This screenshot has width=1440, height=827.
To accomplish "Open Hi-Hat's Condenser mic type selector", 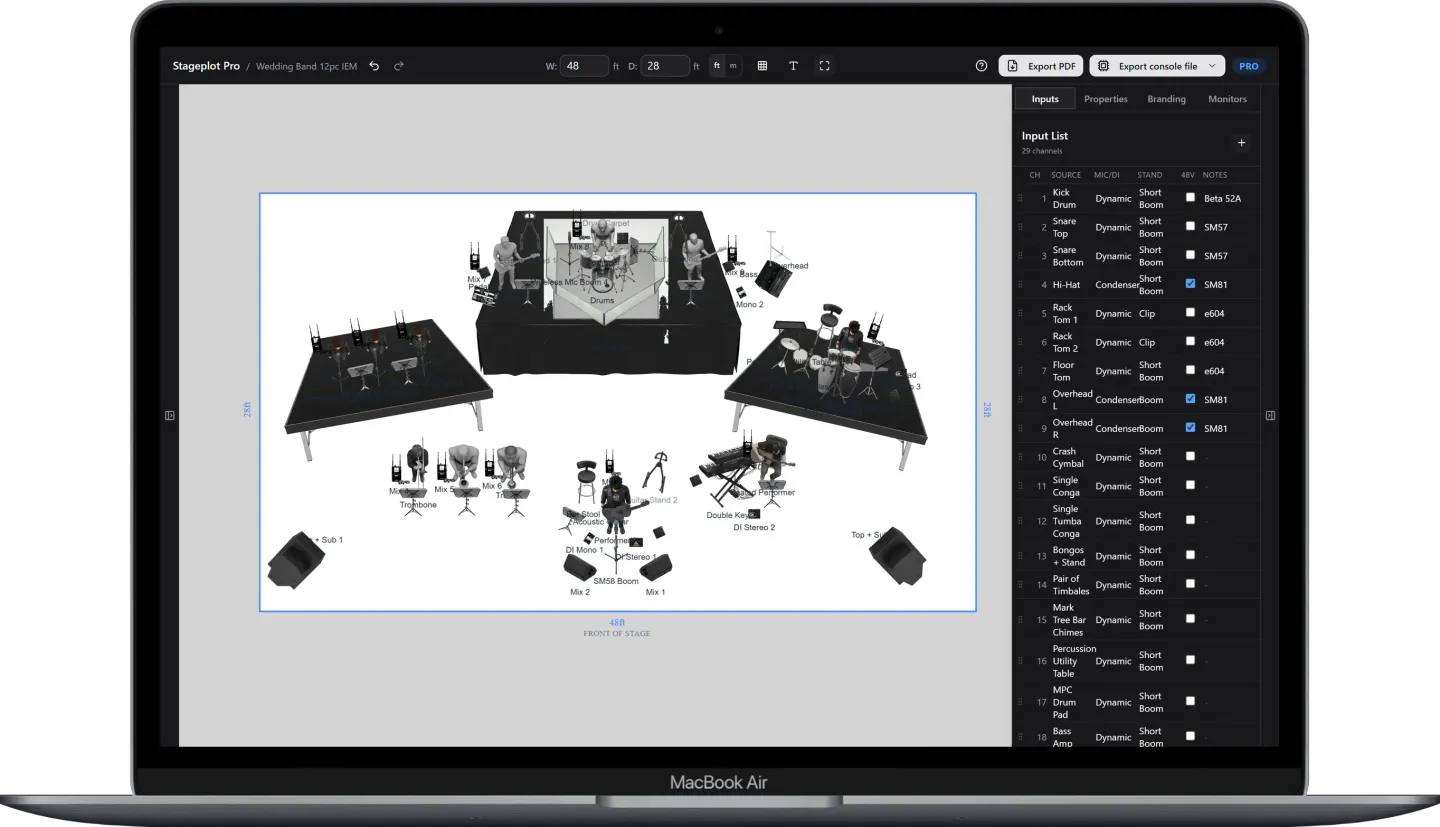I will 1116,285.
